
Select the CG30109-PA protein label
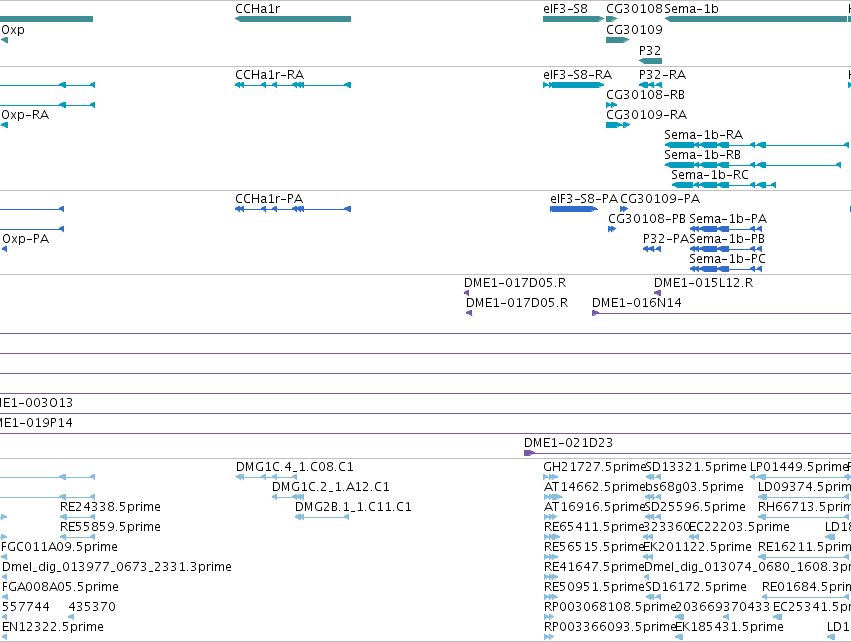pyautogui.click(x=660, y=199)
